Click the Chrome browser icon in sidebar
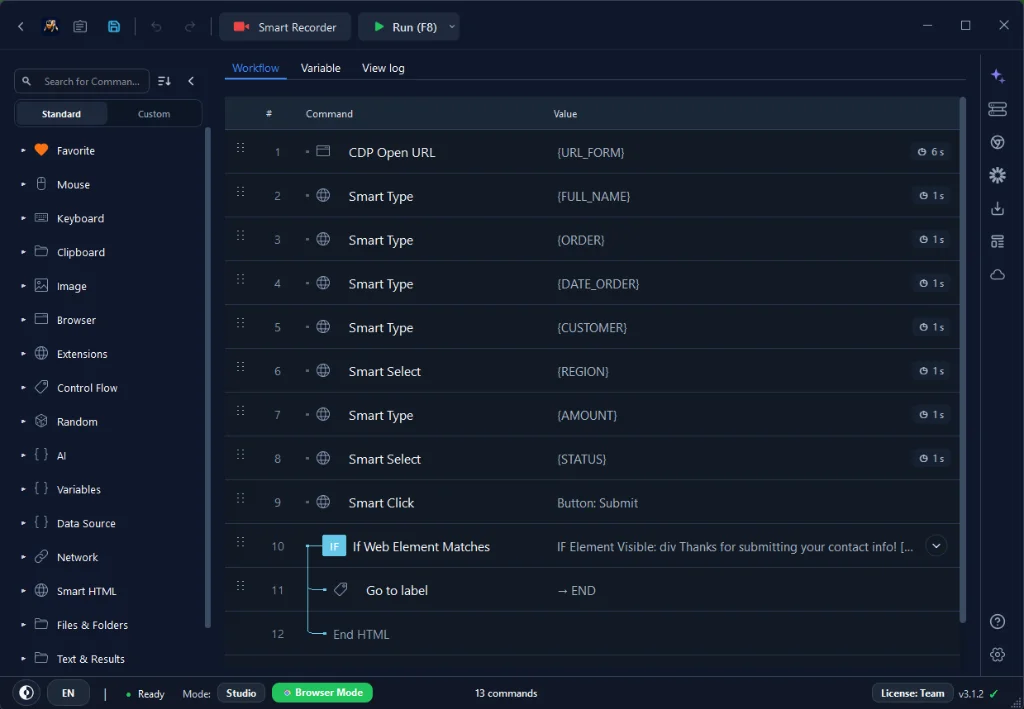This screenshot has height=709, width=1024. (997, 142)
